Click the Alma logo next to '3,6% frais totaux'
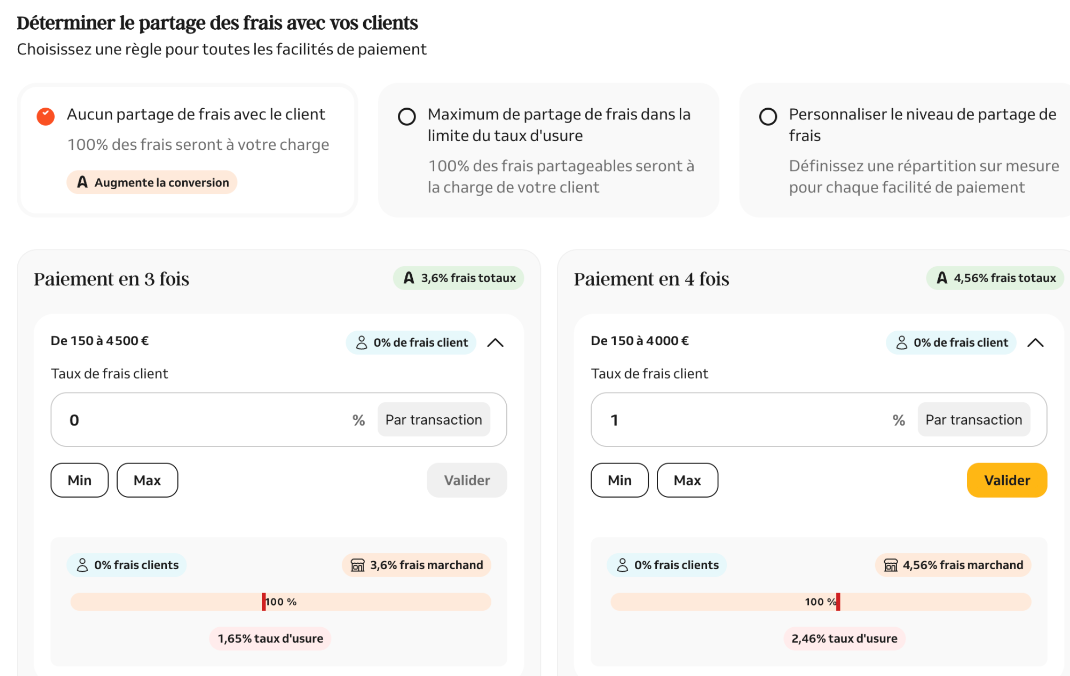1070x676 pixels. [408, 278]
